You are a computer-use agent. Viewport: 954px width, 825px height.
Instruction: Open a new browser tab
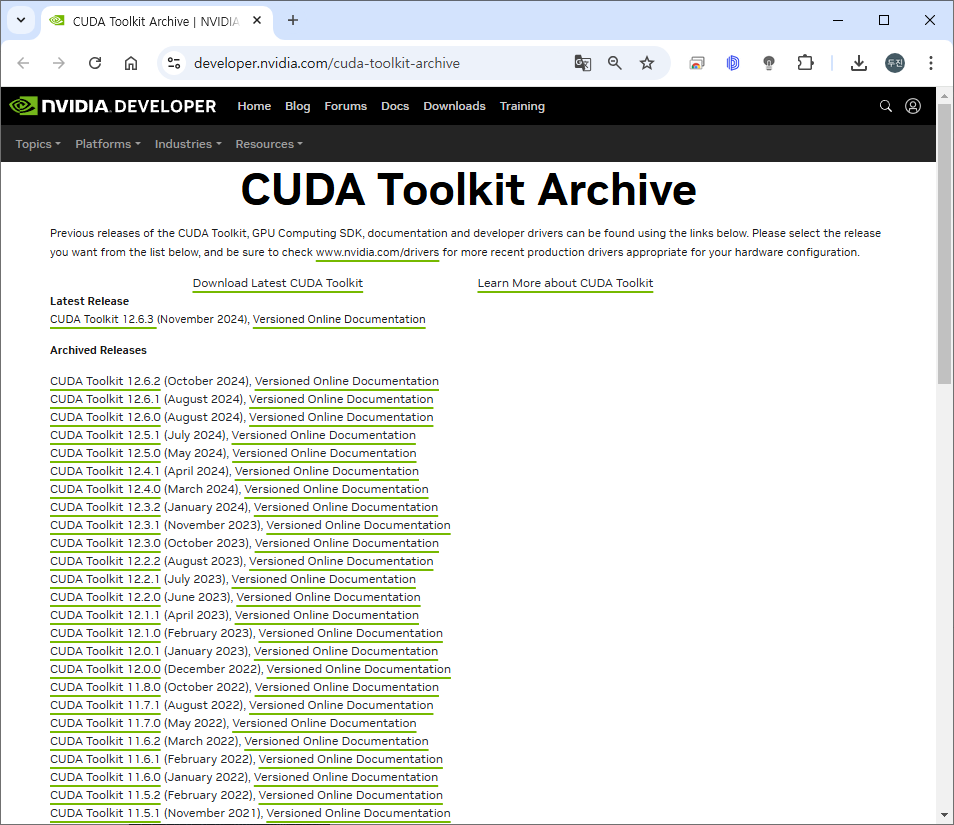[293, 21]
